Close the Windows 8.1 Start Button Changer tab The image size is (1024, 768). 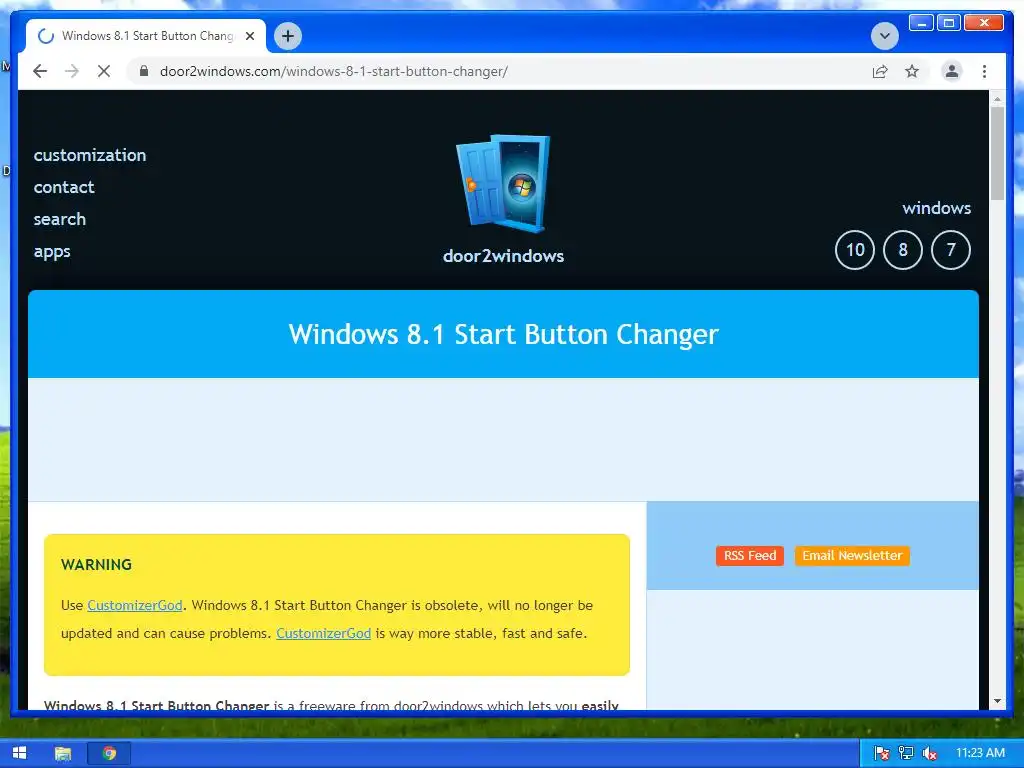[249, 36]
